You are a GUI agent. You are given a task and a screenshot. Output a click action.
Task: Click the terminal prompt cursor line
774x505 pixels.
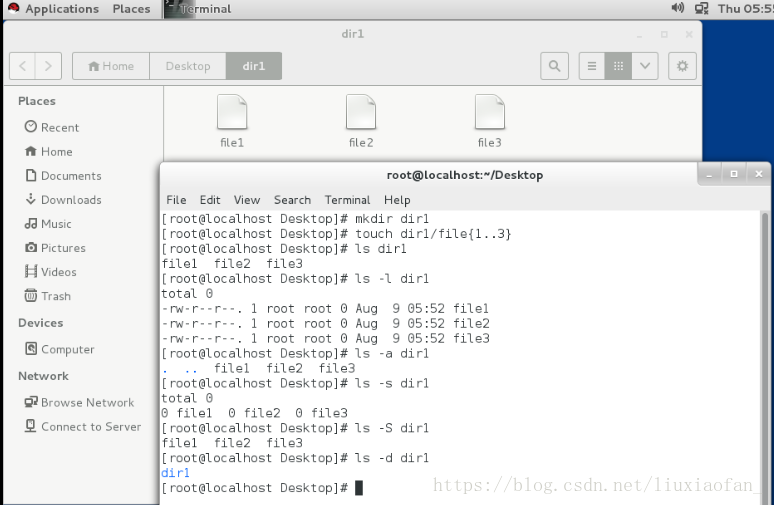coord(262,488)
